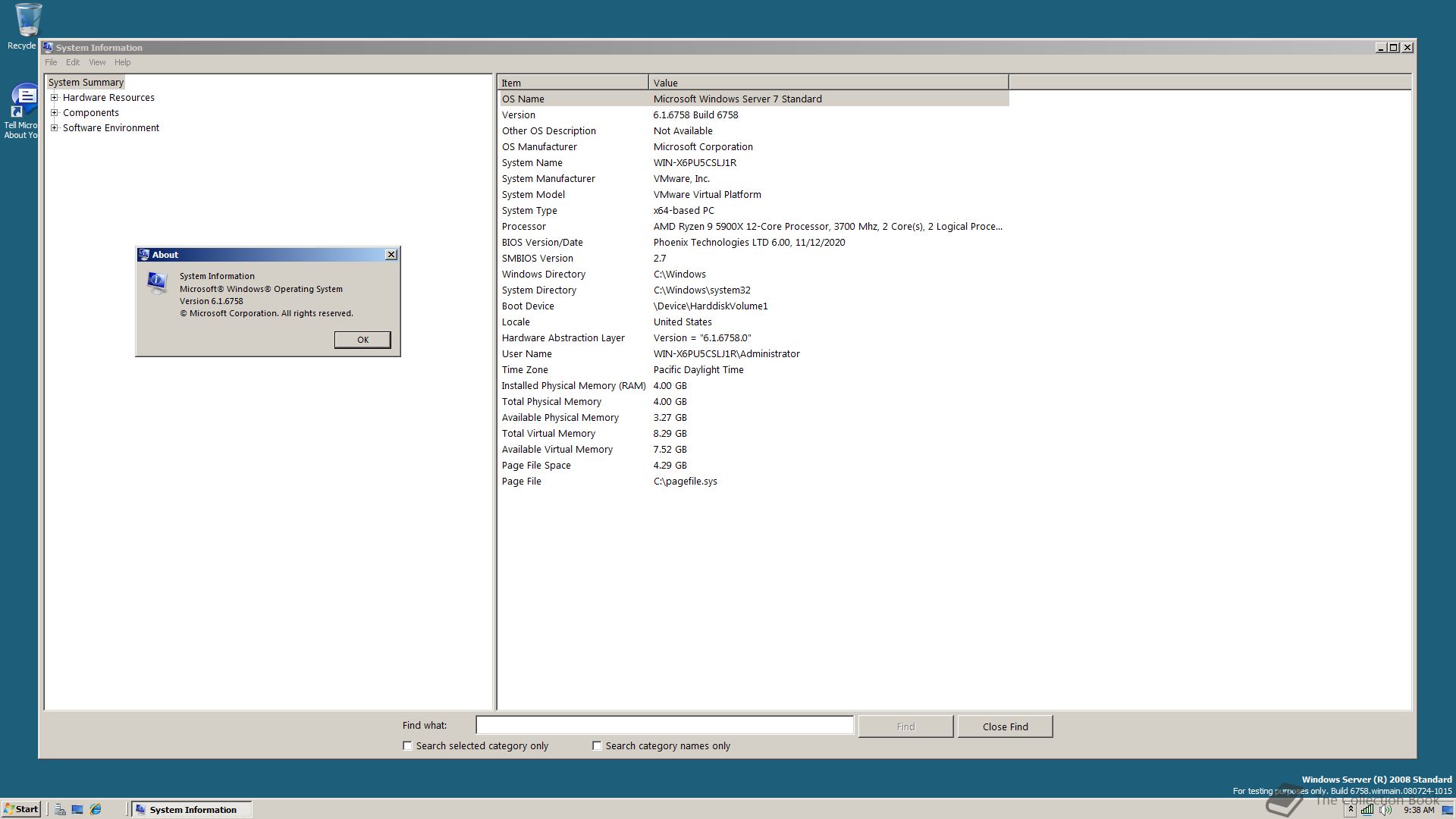This screenshot has width=1456, height=819.
Task: Click the network signal tray icon
Action: 1367,809
